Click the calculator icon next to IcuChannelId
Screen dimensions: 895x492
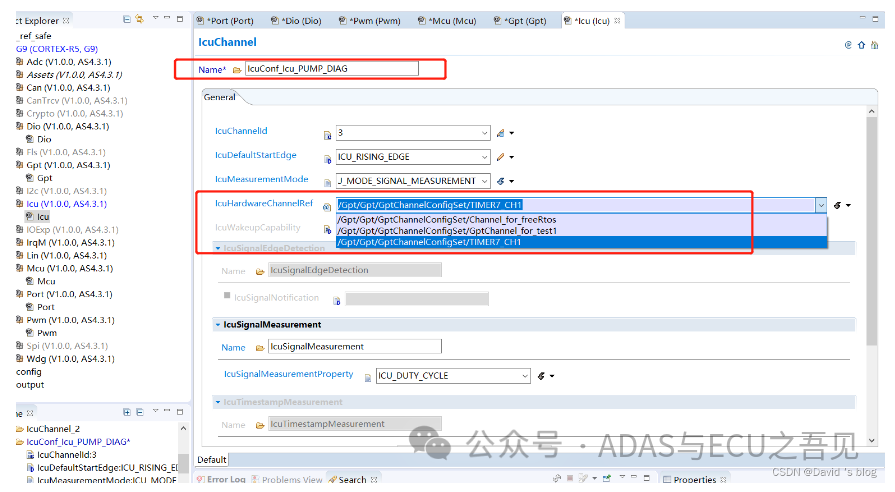click(x=501, y=133)
